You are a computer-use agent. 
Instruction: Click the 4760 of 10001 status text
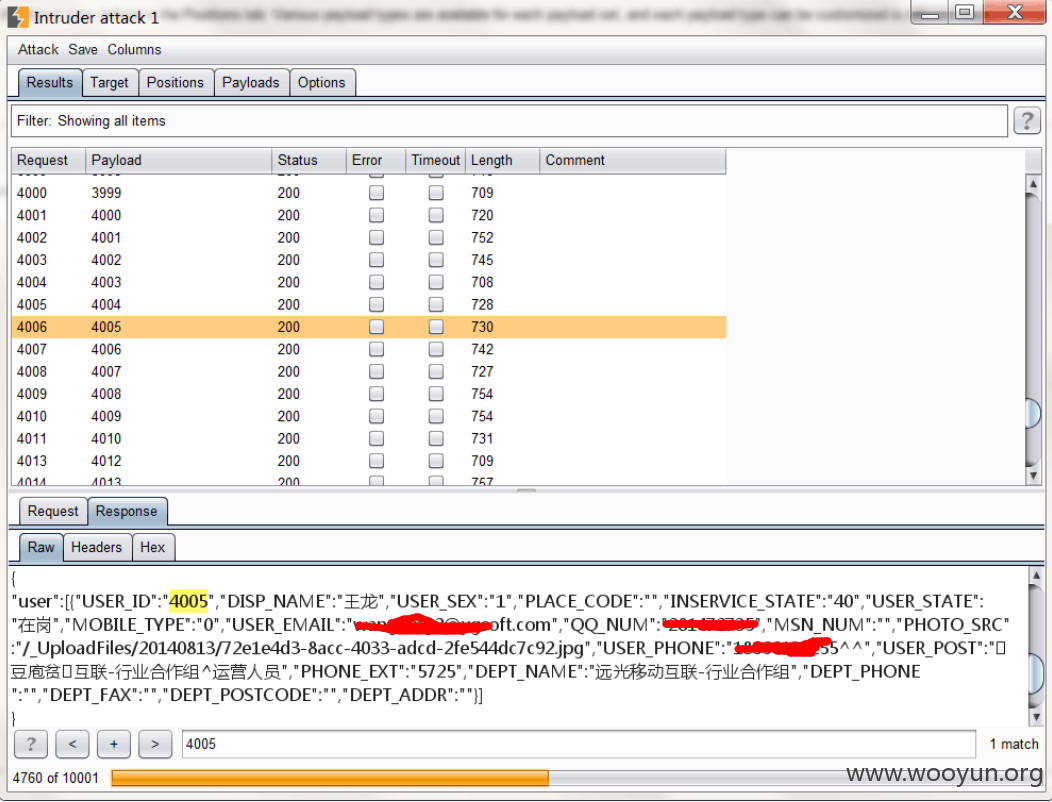point(56,778)
